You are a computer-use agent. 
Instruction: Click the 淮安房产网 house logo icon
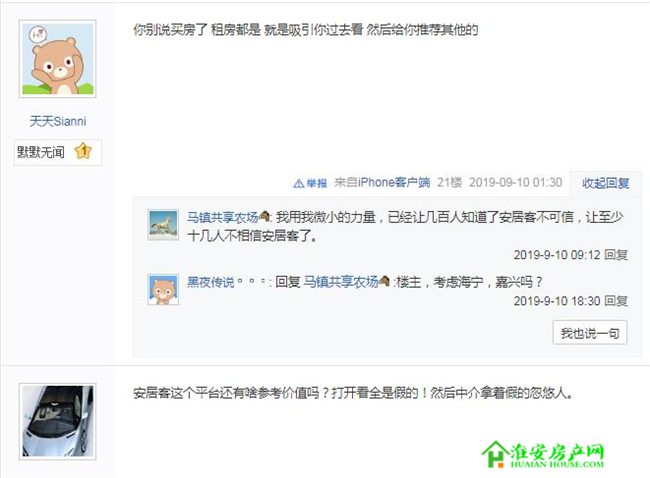tap(496, 454)
